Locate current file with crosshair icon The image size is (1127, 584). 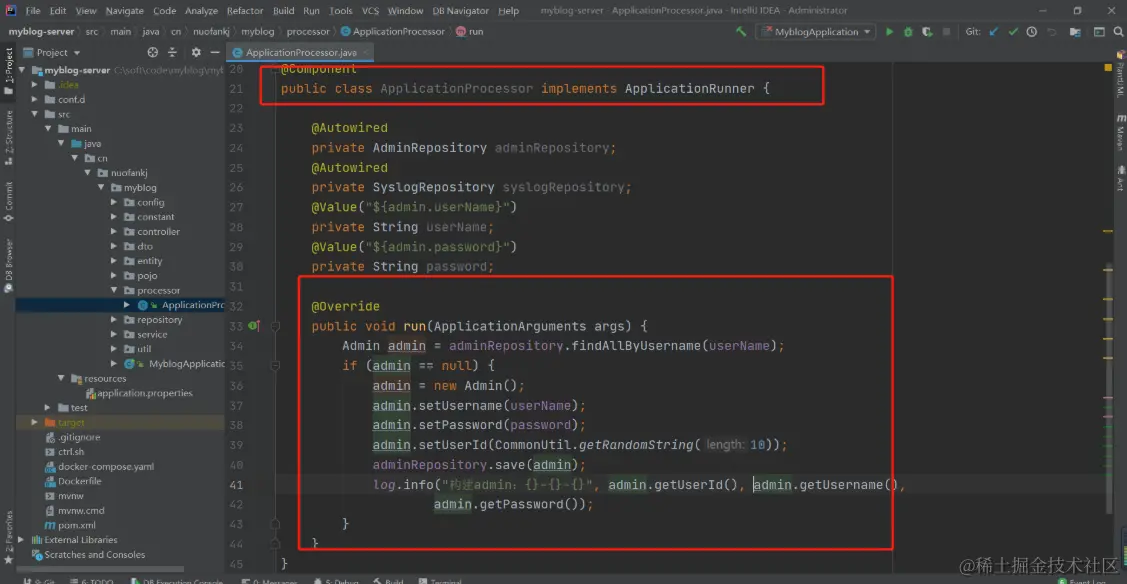[x=152, y=52]
